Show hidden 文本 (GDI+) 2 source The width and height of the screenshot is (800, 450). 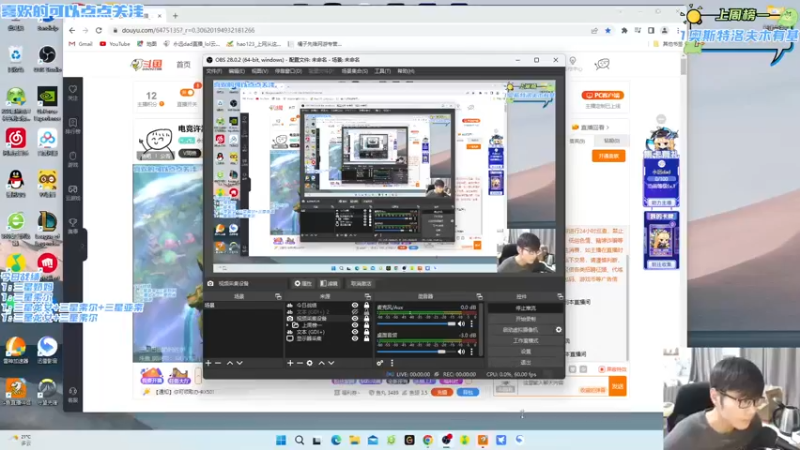click(x=355, y=312)
